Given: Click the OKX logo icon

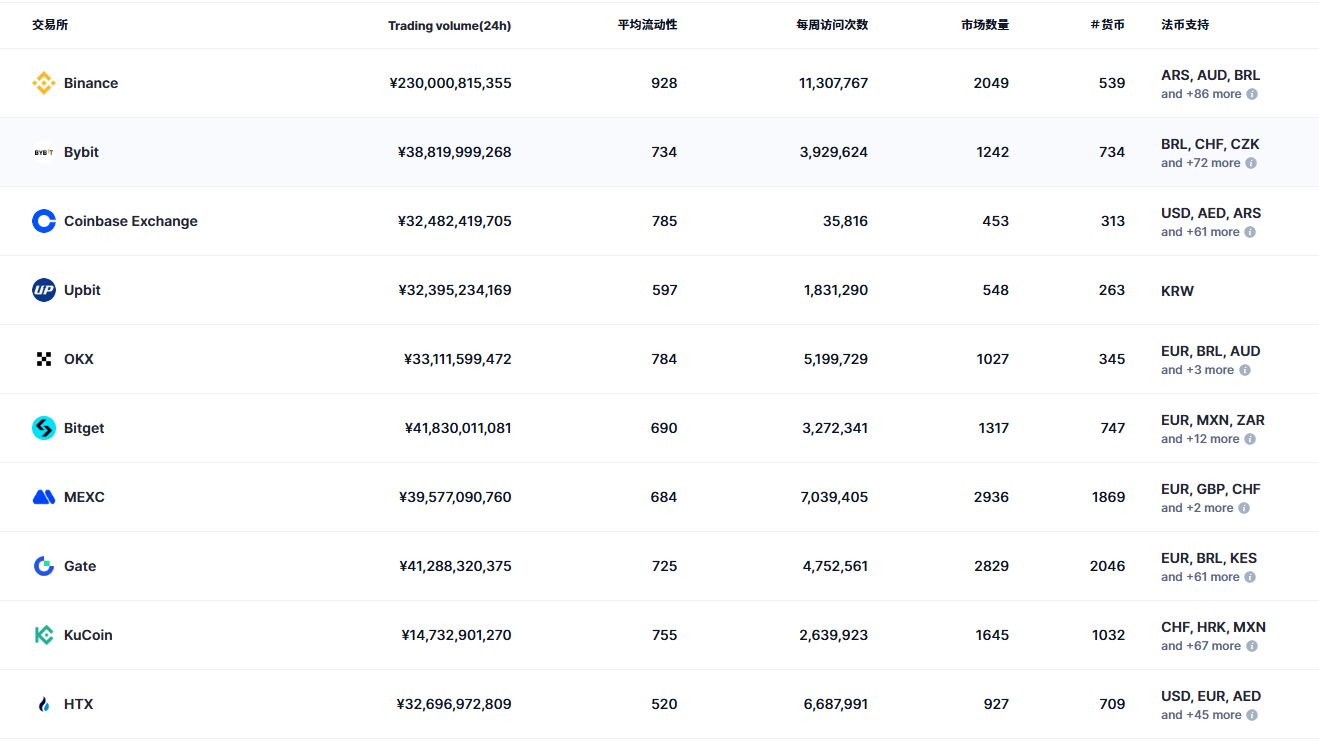Looking at the screenshot, I should point(44,359).
